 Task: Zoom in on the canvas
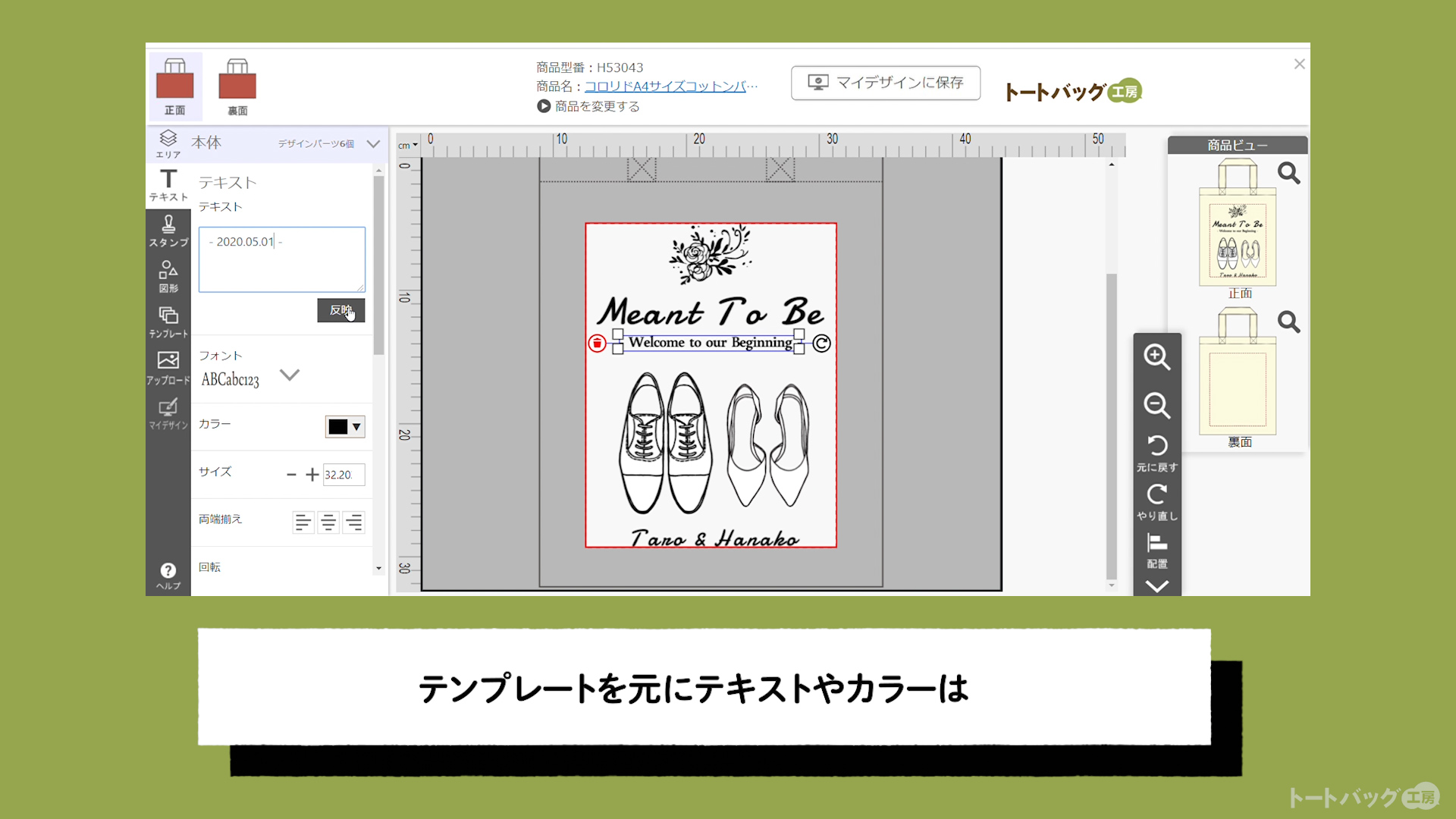tap(1157, 357)
